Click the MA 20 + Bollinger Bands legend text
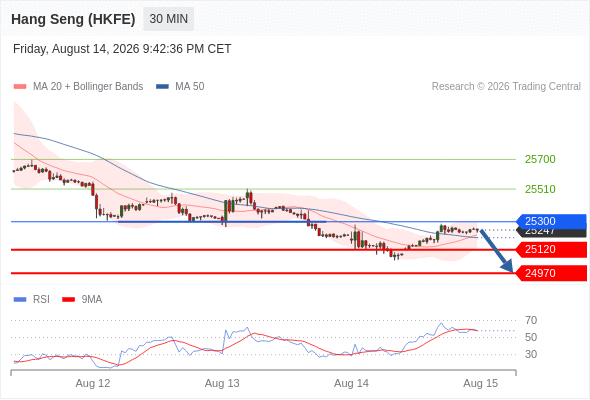Viewport: 590px width, 400px height. tap(88, 87)
